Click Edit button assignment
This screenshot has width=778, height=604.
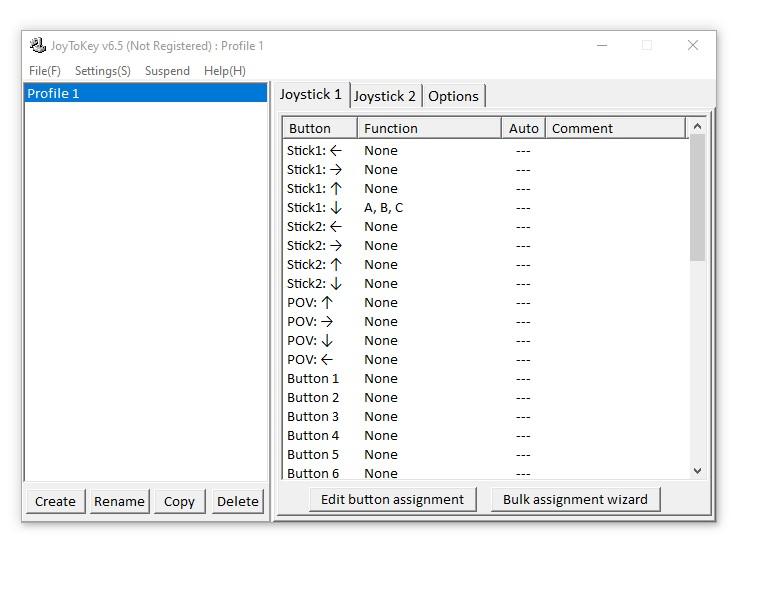point(392,499)
